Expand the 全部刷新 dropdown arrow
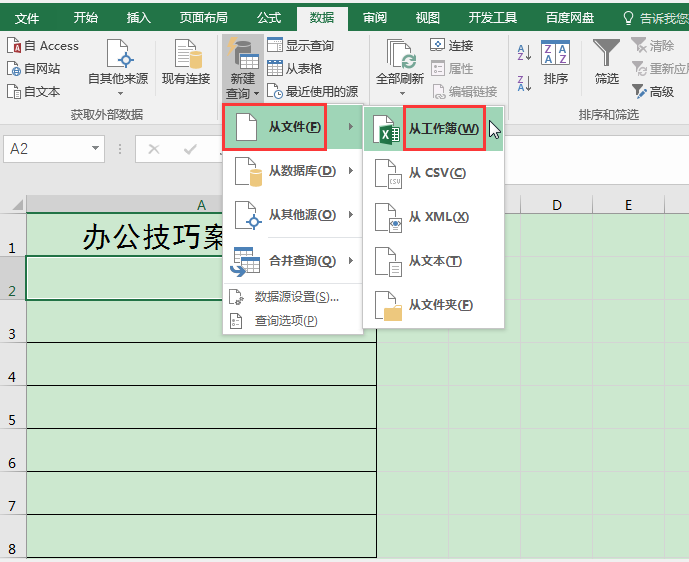The width and height of the screenshot is (689, 562). click(402, 94)
